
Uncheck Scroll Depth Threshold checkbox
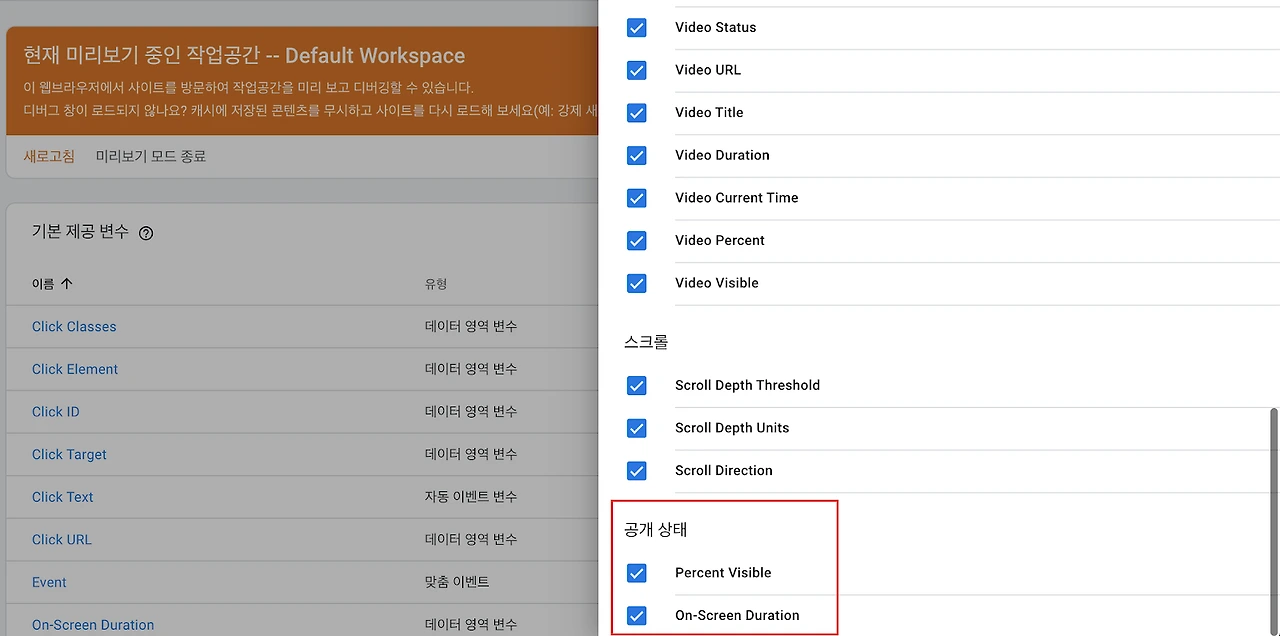pos(637,385)
